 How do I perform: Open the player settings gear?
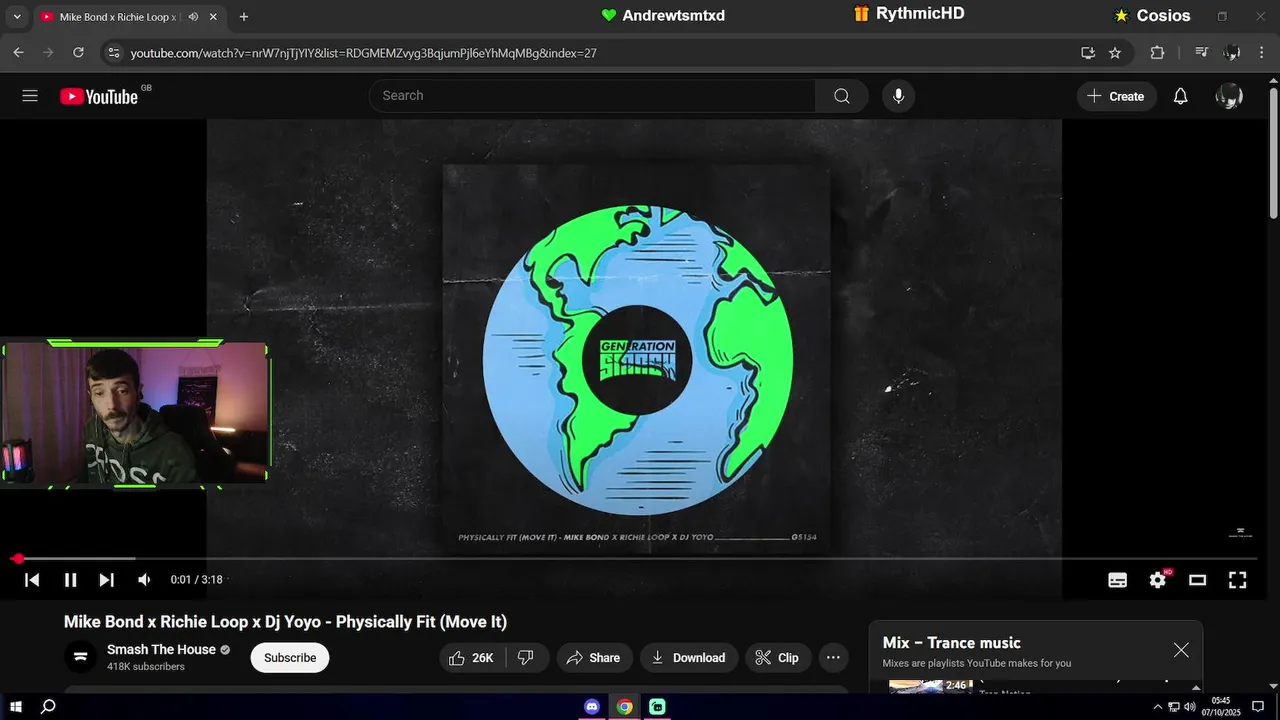1158,580
